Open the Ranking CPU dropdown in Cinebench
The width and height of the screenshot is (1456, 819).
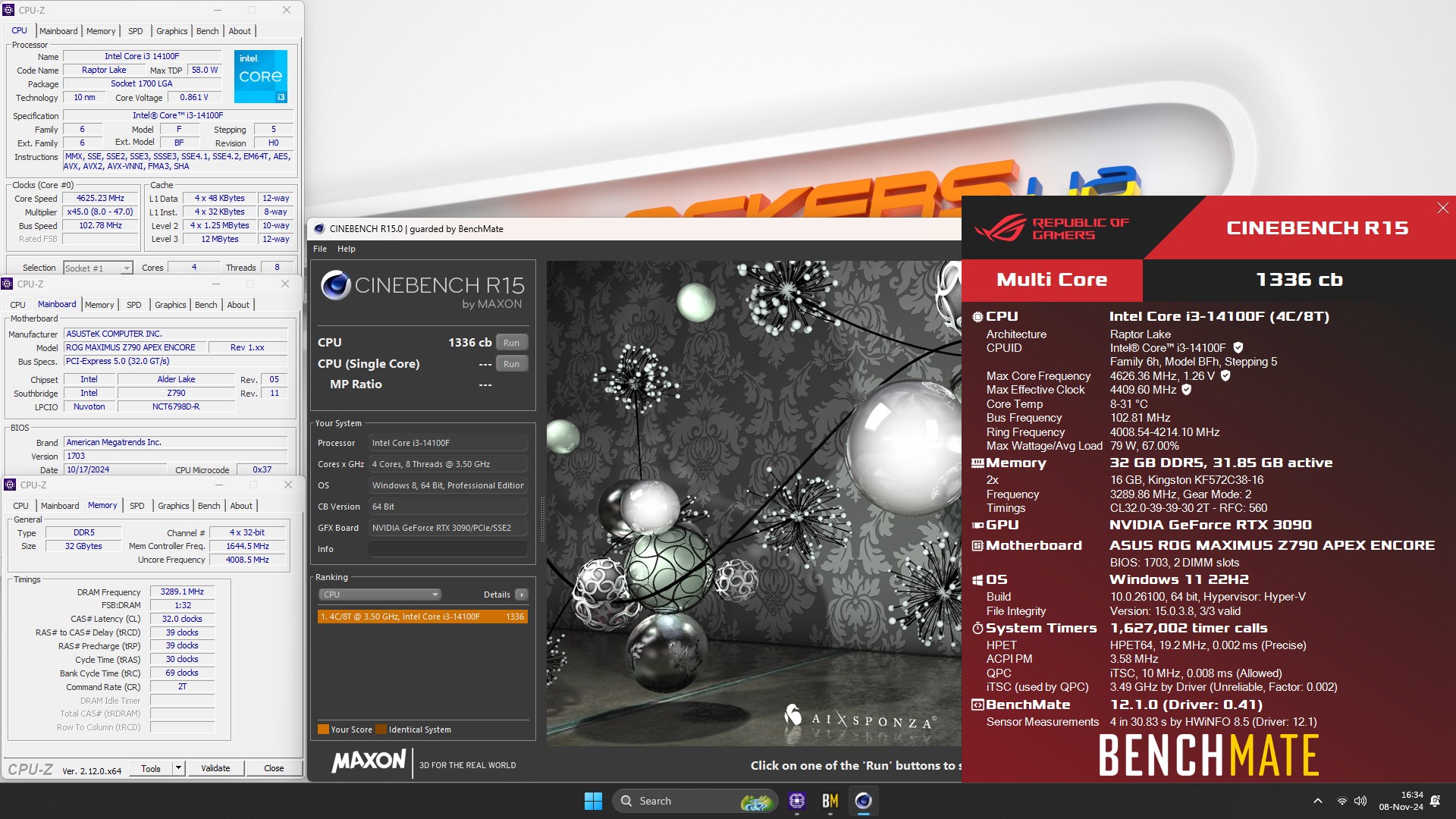click(x=379, y=595)
